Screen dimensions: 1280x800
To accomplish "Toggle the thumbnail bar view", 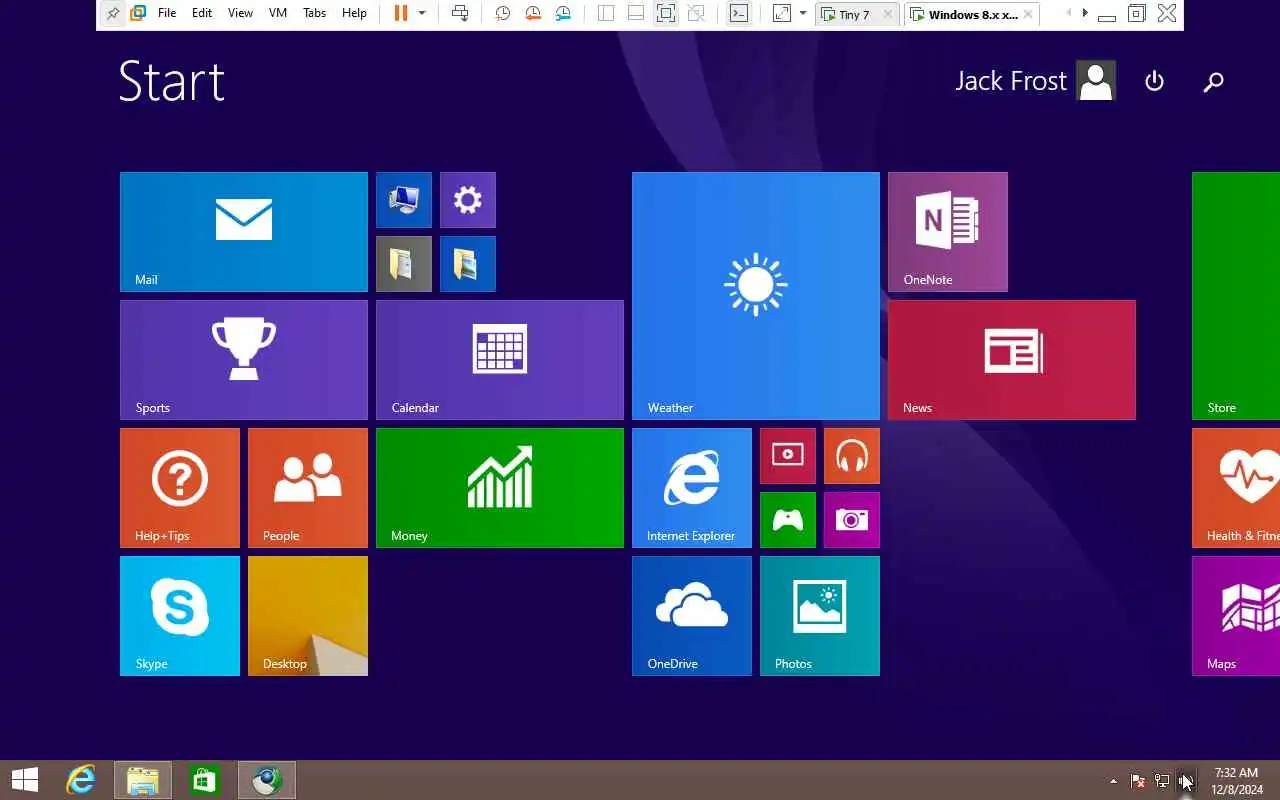I will coord(636,13).
